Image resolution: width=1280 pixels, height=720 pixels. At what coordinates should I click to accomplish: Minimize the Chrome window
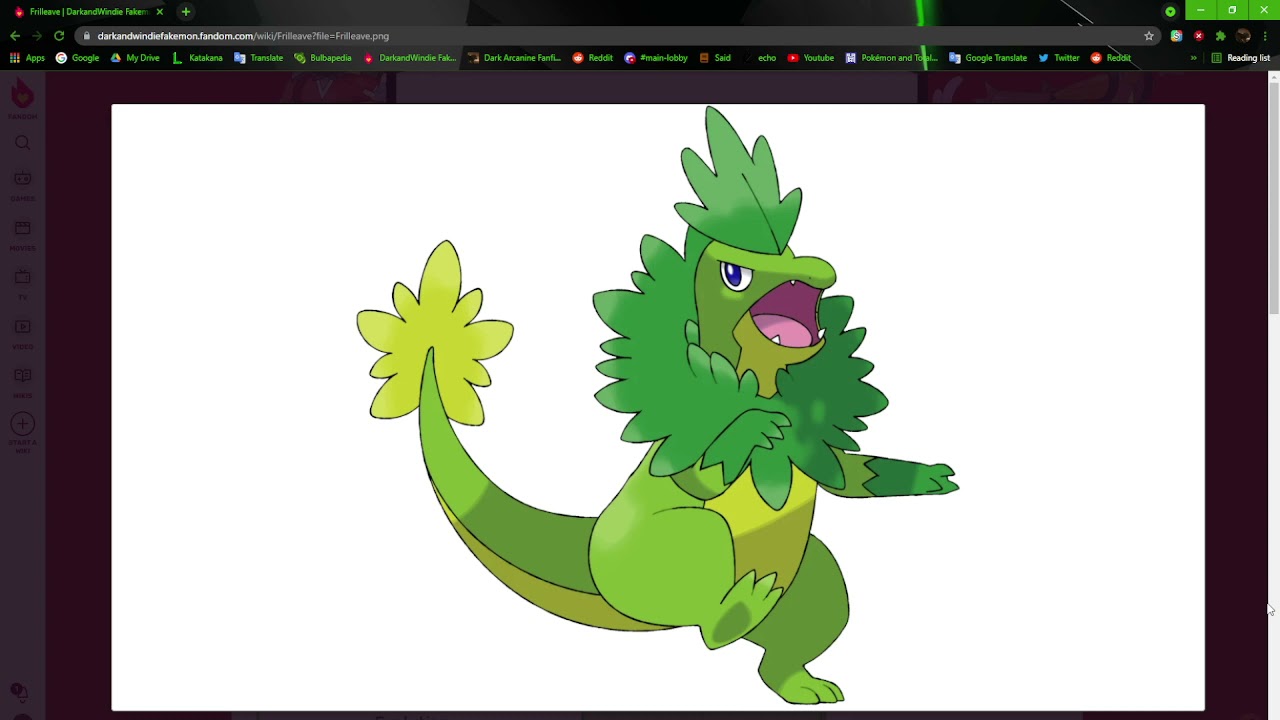[1200, 10]
